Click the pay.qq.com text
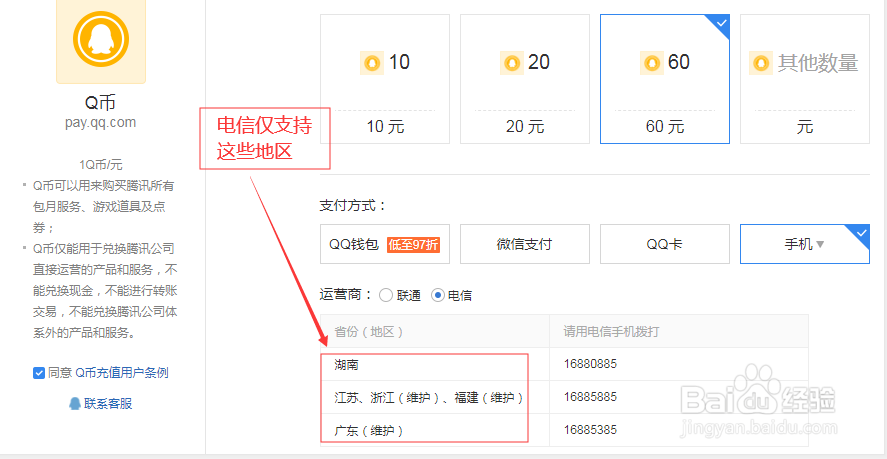 click(101, 123)
